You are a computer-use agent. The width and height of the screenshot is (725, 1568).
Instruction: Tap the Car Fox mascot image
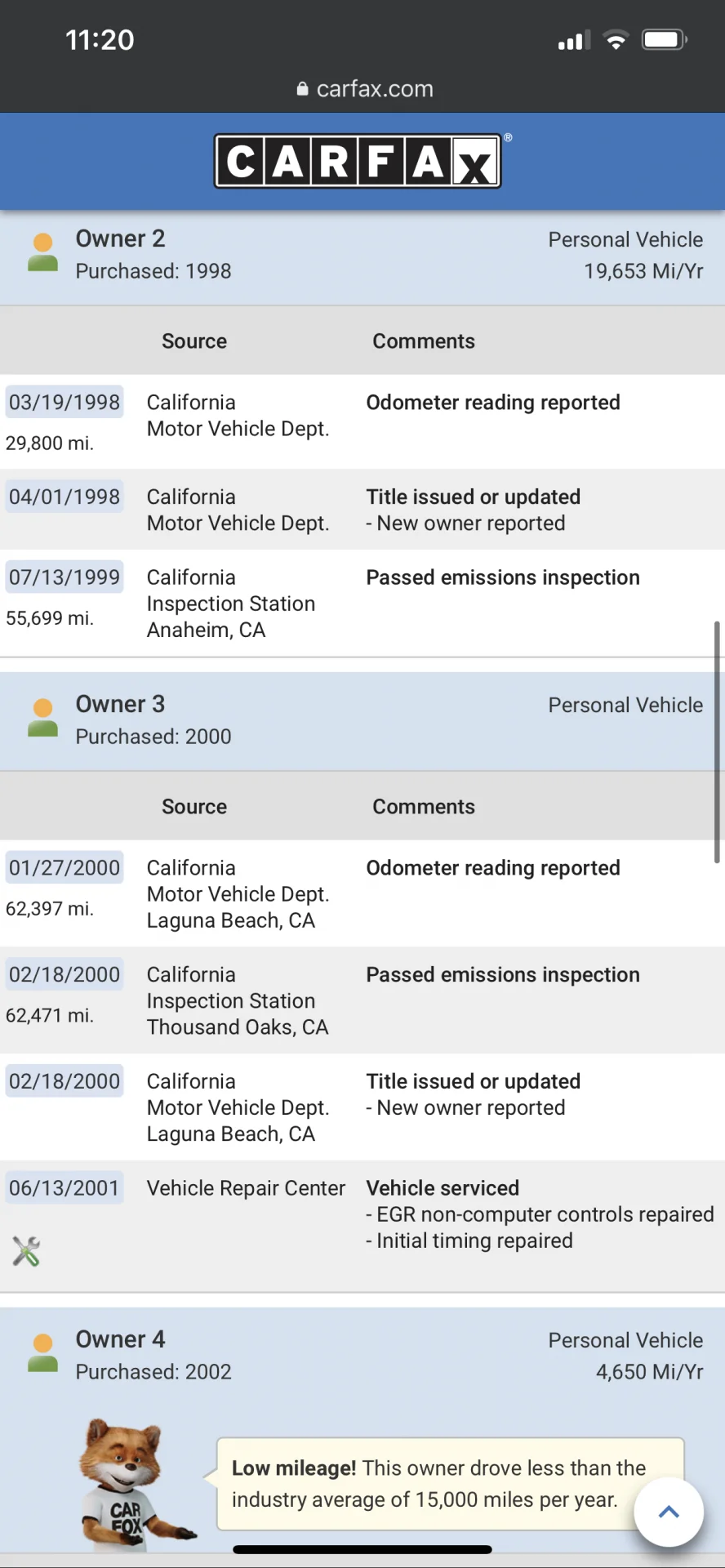[x=135, y=1484]
